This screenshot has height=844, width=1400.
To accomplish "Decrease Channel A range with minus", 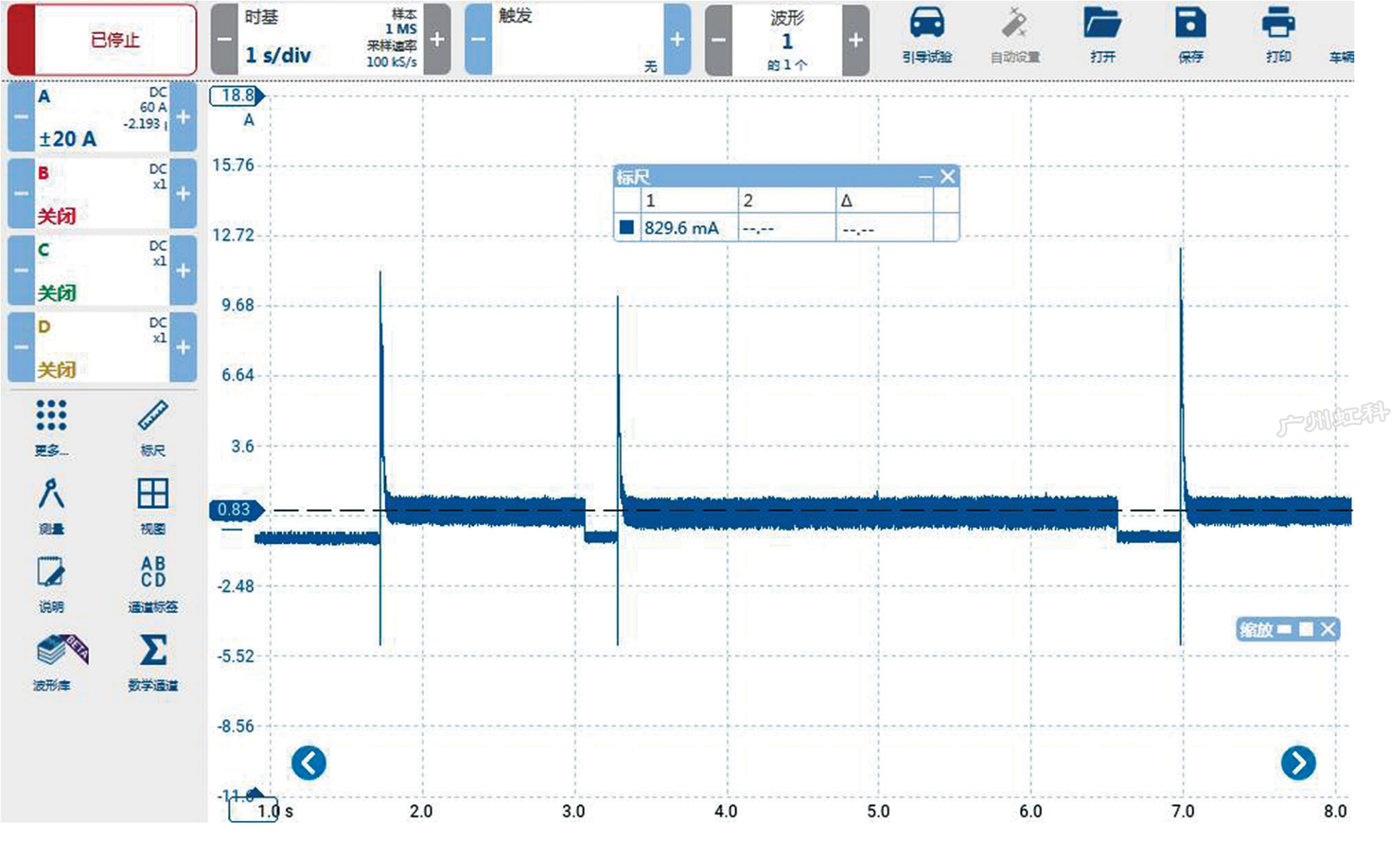I will click(21, 116).
